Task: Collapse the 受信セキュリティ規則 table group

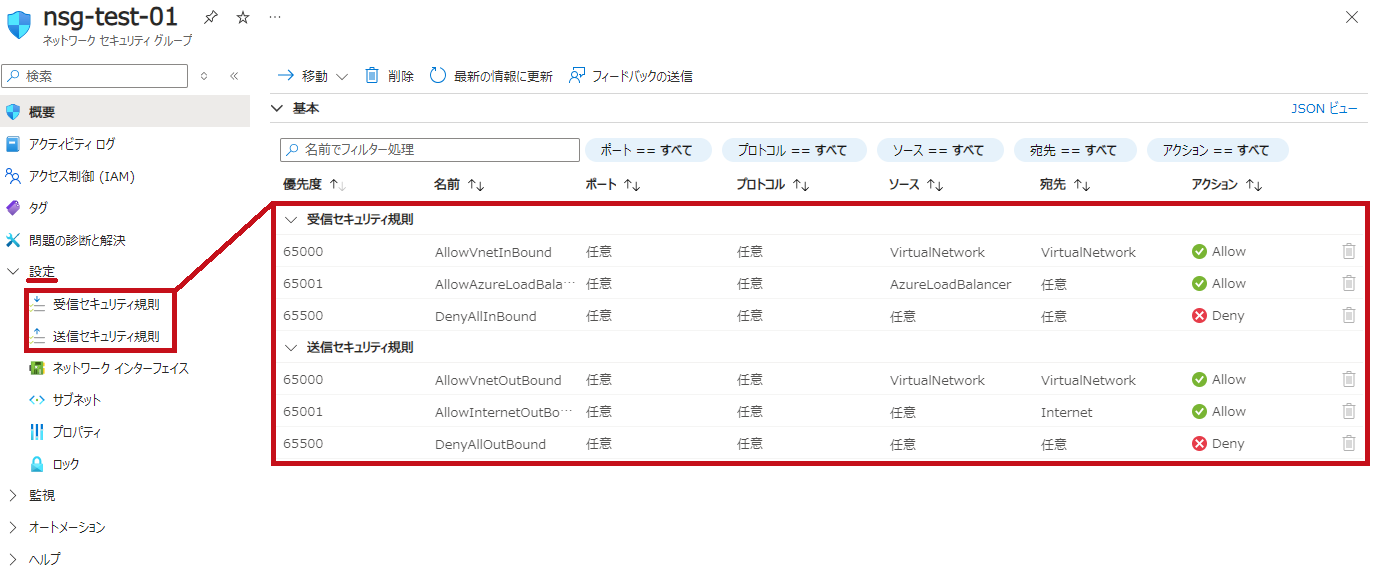Action: click(x=291, y=219)
